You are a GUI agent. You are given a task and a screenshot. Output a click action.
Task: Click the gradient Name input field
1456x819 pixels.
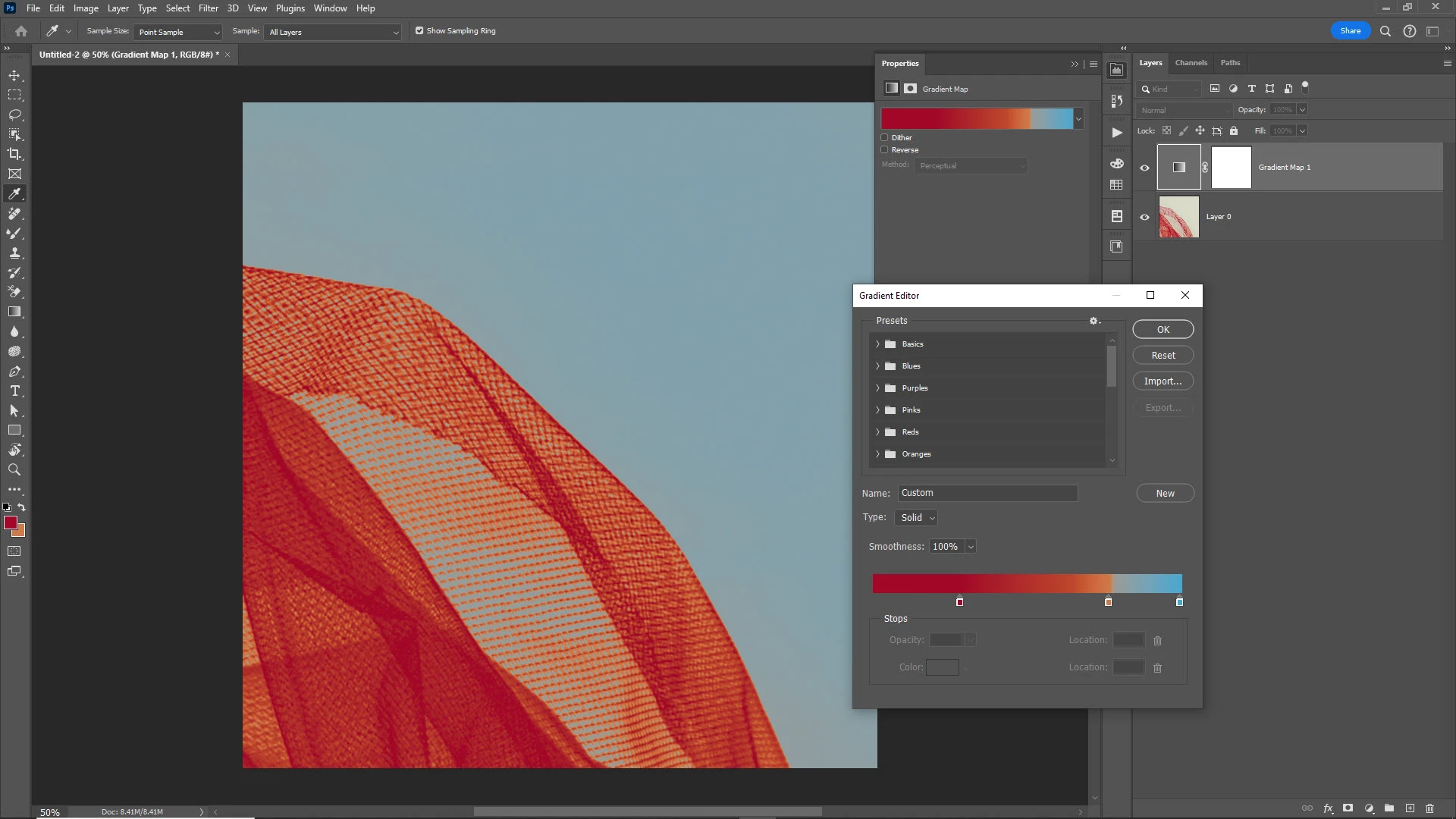click(x=987, y=493)
